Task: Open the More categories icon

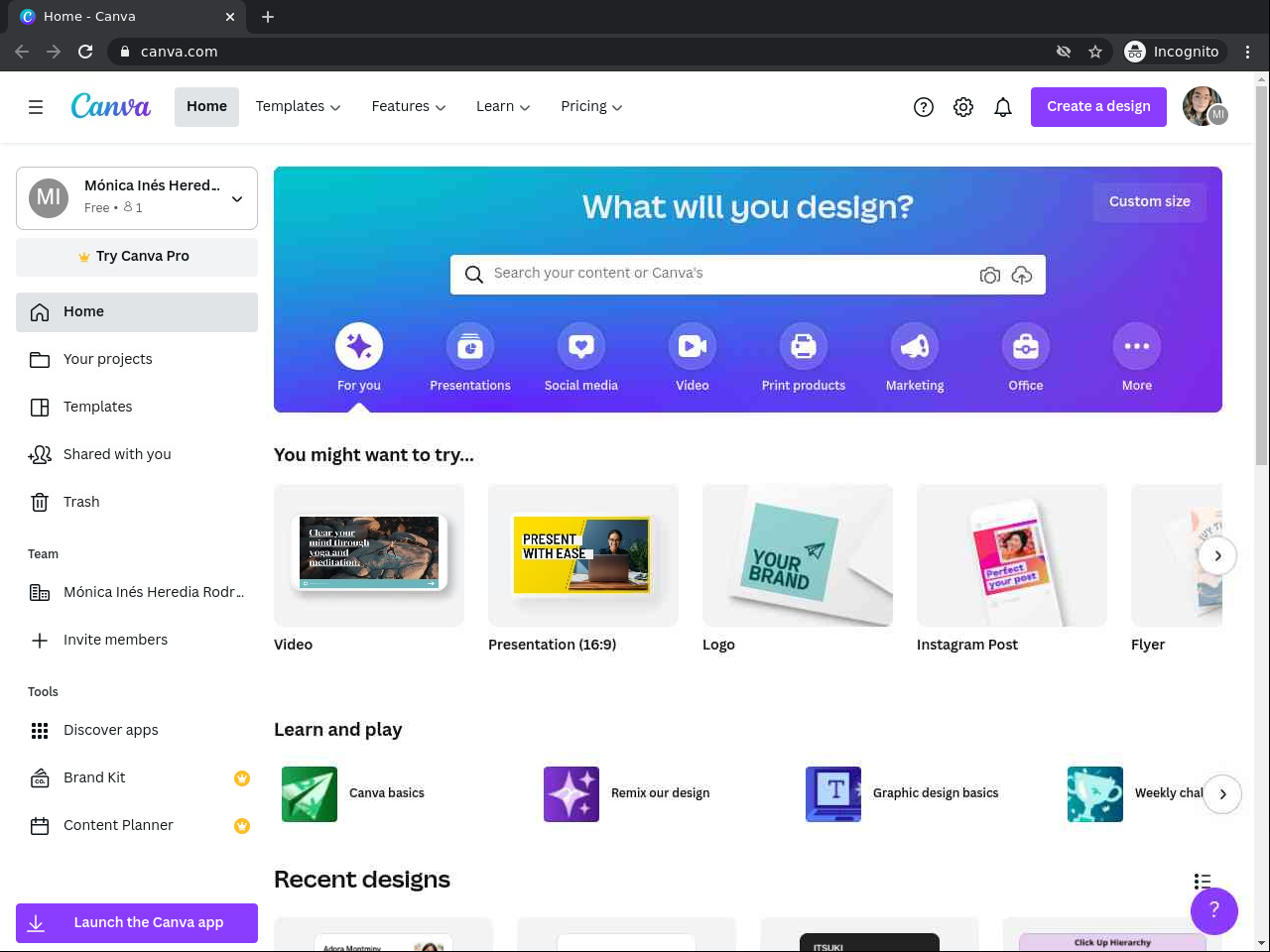Action: coord(1137,346)
